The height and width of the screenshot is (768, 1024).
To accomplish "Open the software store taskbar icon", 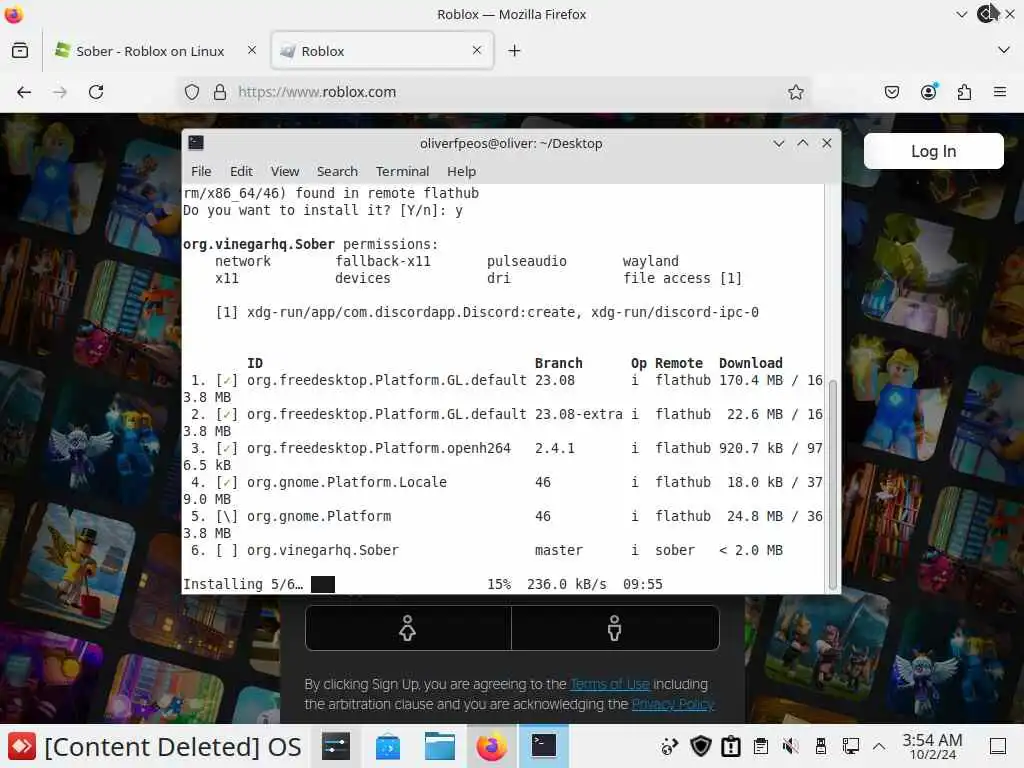I will click(388, 746).
